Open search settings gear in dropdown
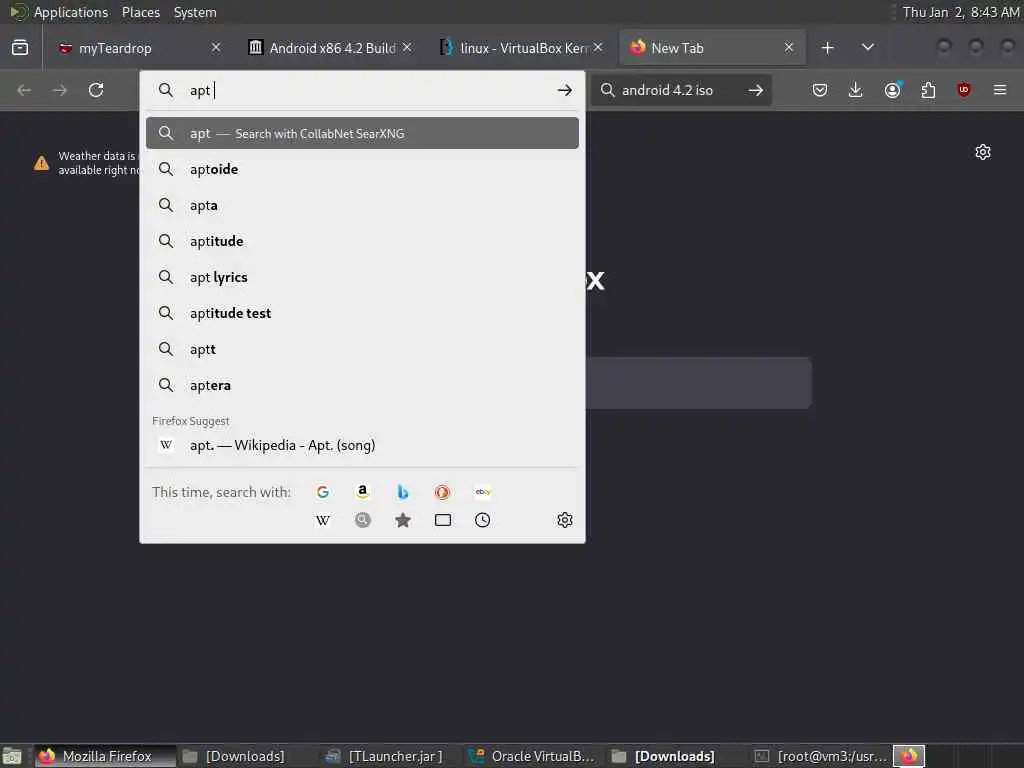Image resolution: width=1024 pixels, height=768 pixels. point(565,520)
